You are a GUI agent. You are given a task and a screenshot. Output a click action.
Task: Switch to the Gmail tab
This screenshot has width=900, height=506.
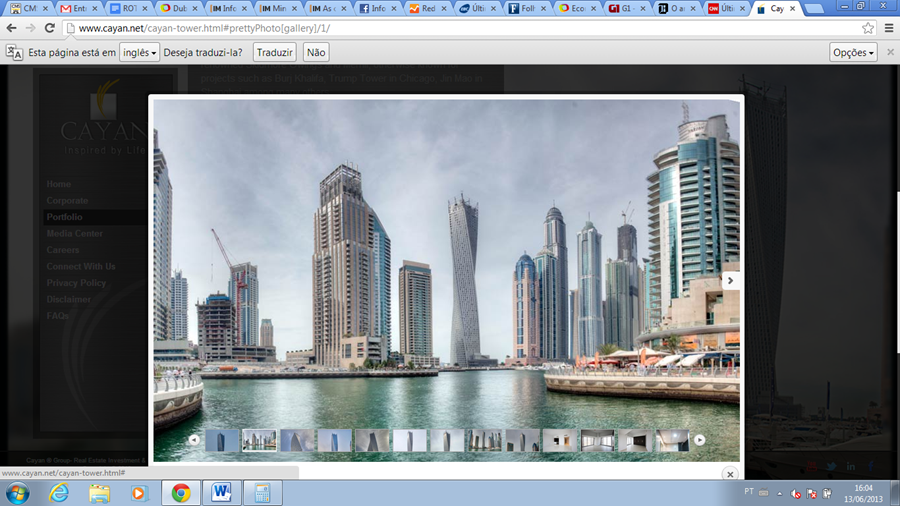[x=80, y=8]
